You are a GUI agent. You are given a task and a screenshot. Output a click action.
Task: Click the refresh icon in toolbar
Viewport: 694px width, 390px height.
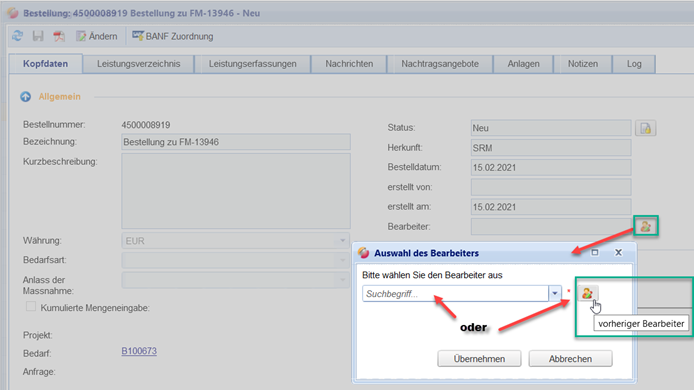tap(18, 36)
